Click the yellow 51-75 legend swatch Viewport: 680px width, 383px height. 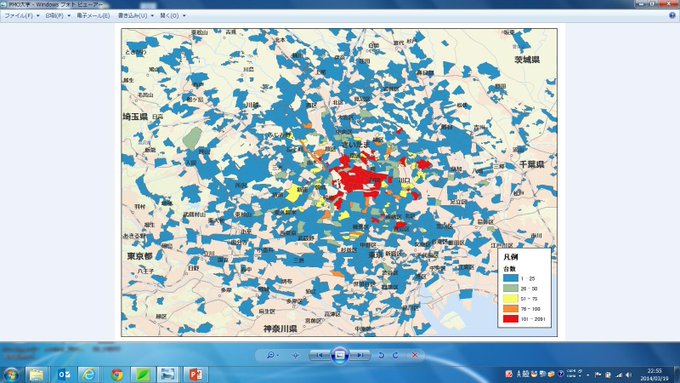point(510,299)
